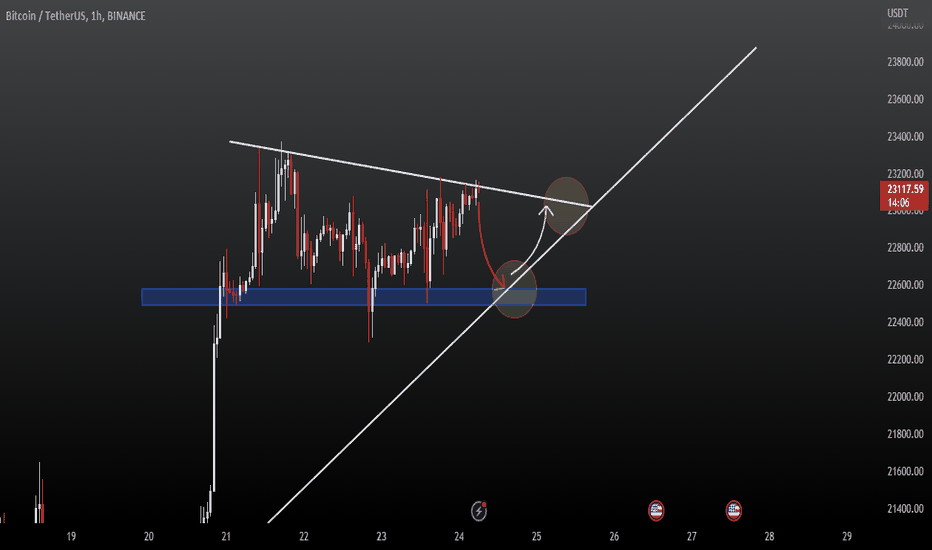The height and width of the screenshot is (550, 932).
Task: Click the date label 27 on time axis
Action: (692, 536)
